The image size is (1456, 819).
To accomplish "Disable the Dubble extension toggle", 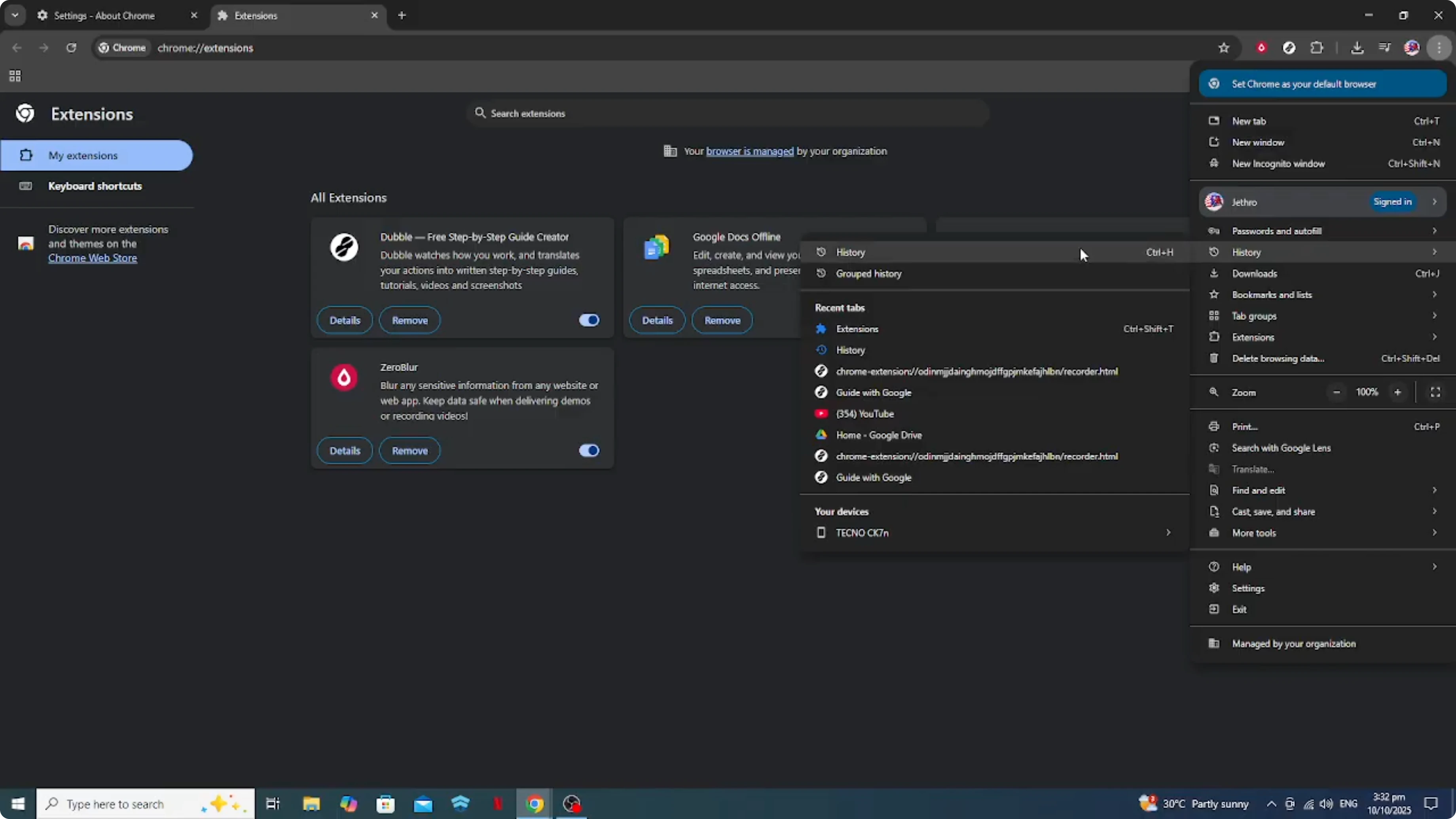I will click(588, 320).
